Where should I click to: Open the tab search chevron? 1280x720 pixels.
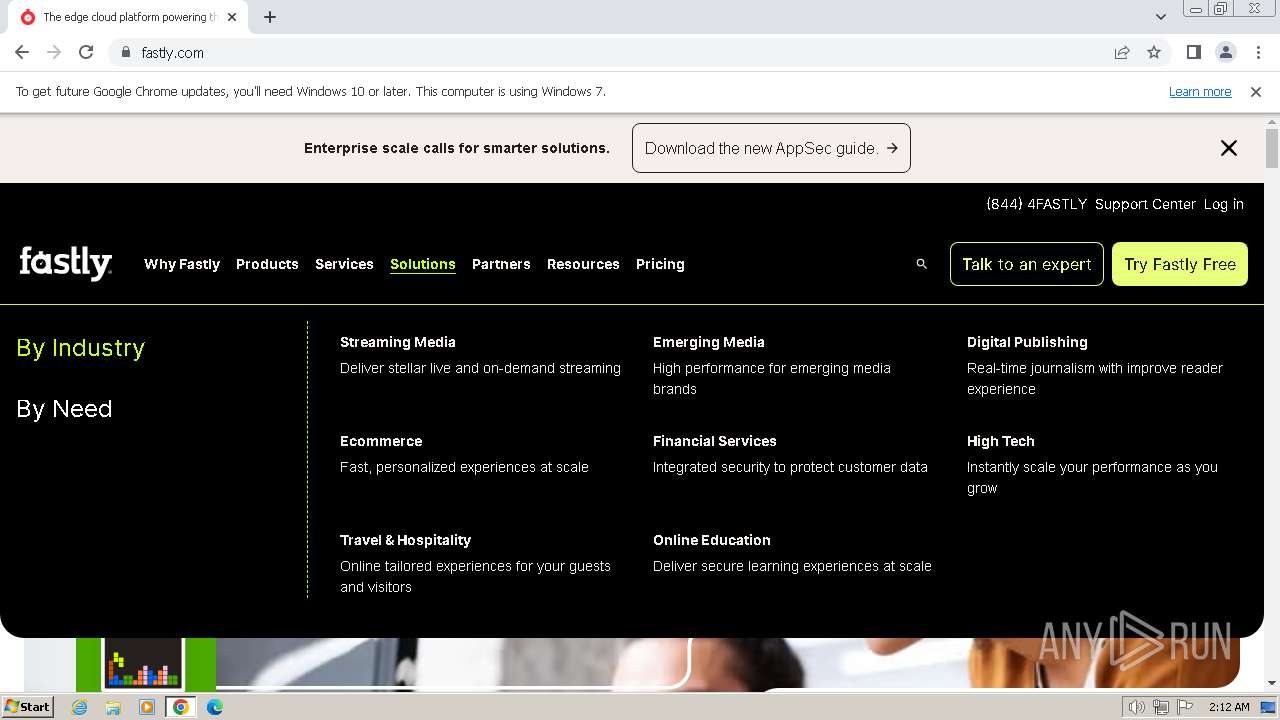(1160, 17)
